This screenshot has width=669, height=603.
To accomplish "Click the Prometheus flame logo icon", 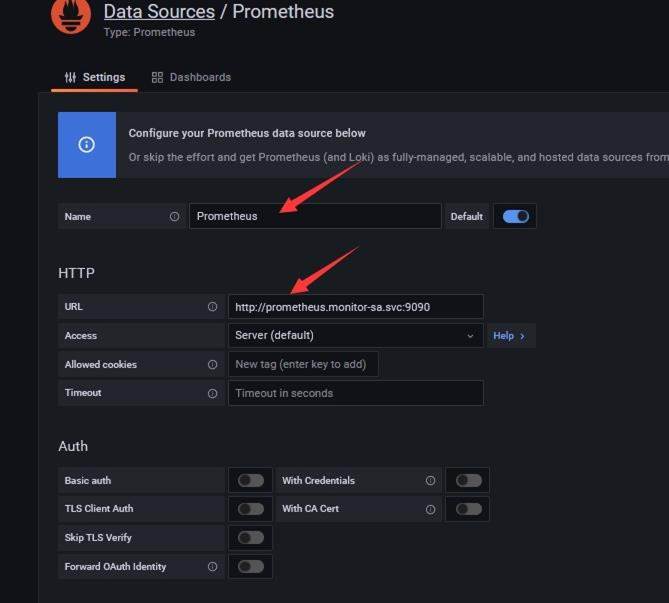I will coord(70,15).
